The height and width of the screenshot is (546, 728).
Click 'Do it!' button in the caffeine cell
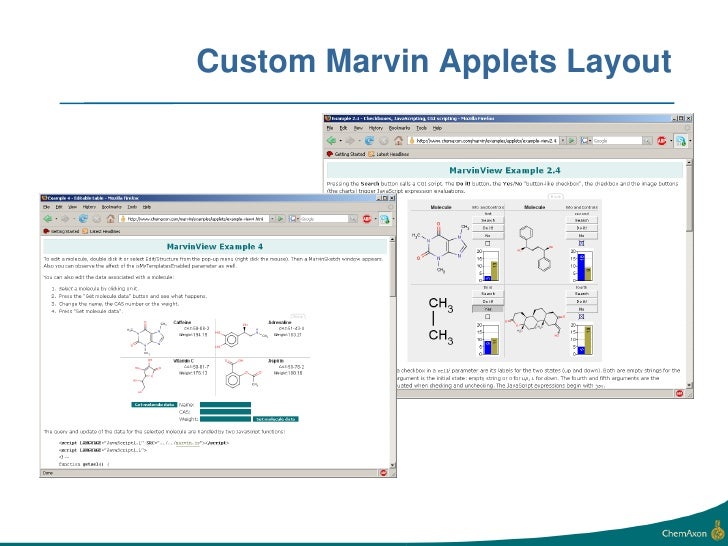(x=488, y=228)
